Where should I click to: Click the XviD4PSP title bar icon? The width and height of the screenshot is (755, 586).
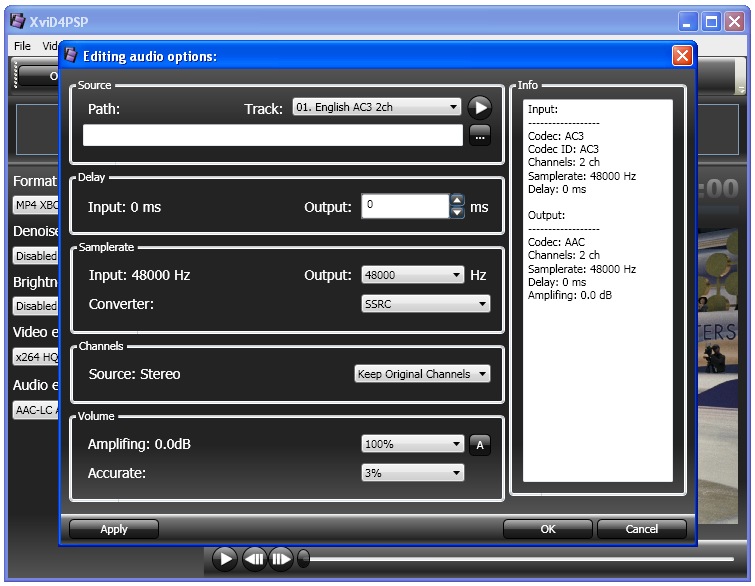pos(18,21)
